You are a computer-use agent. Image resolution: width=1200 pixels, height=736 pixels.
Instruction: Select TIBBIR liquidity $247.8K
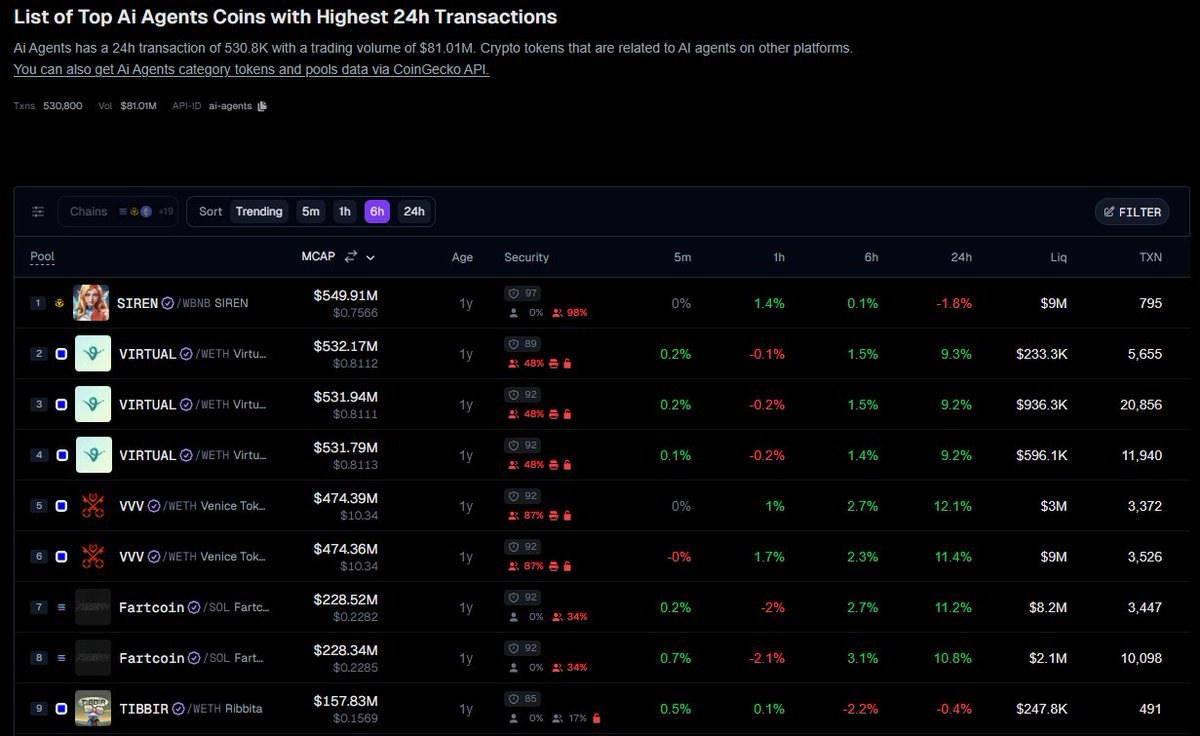1041,709
